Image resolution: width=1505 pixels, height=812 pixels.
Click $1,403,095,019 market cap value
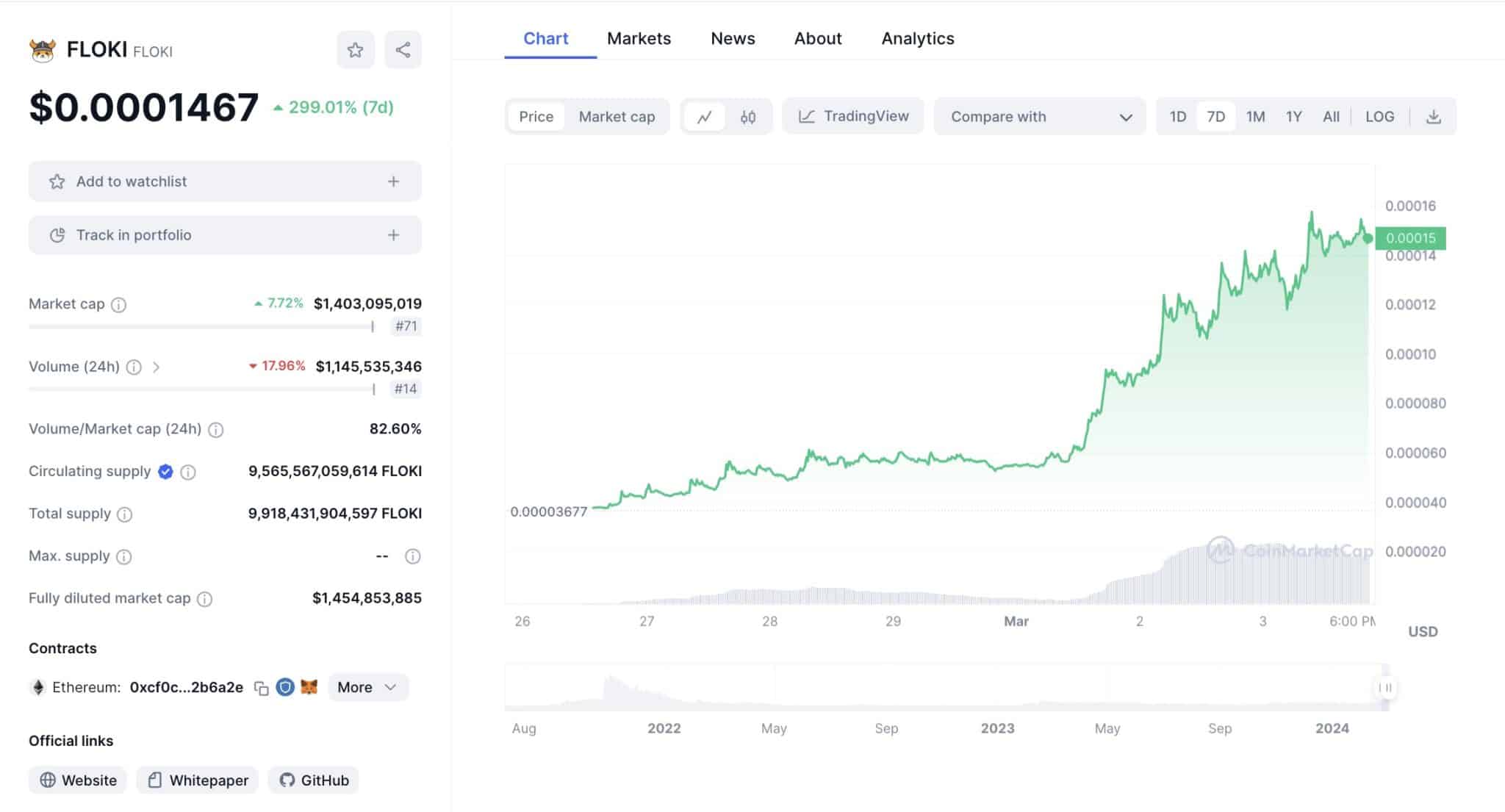[x=367, y=304]
